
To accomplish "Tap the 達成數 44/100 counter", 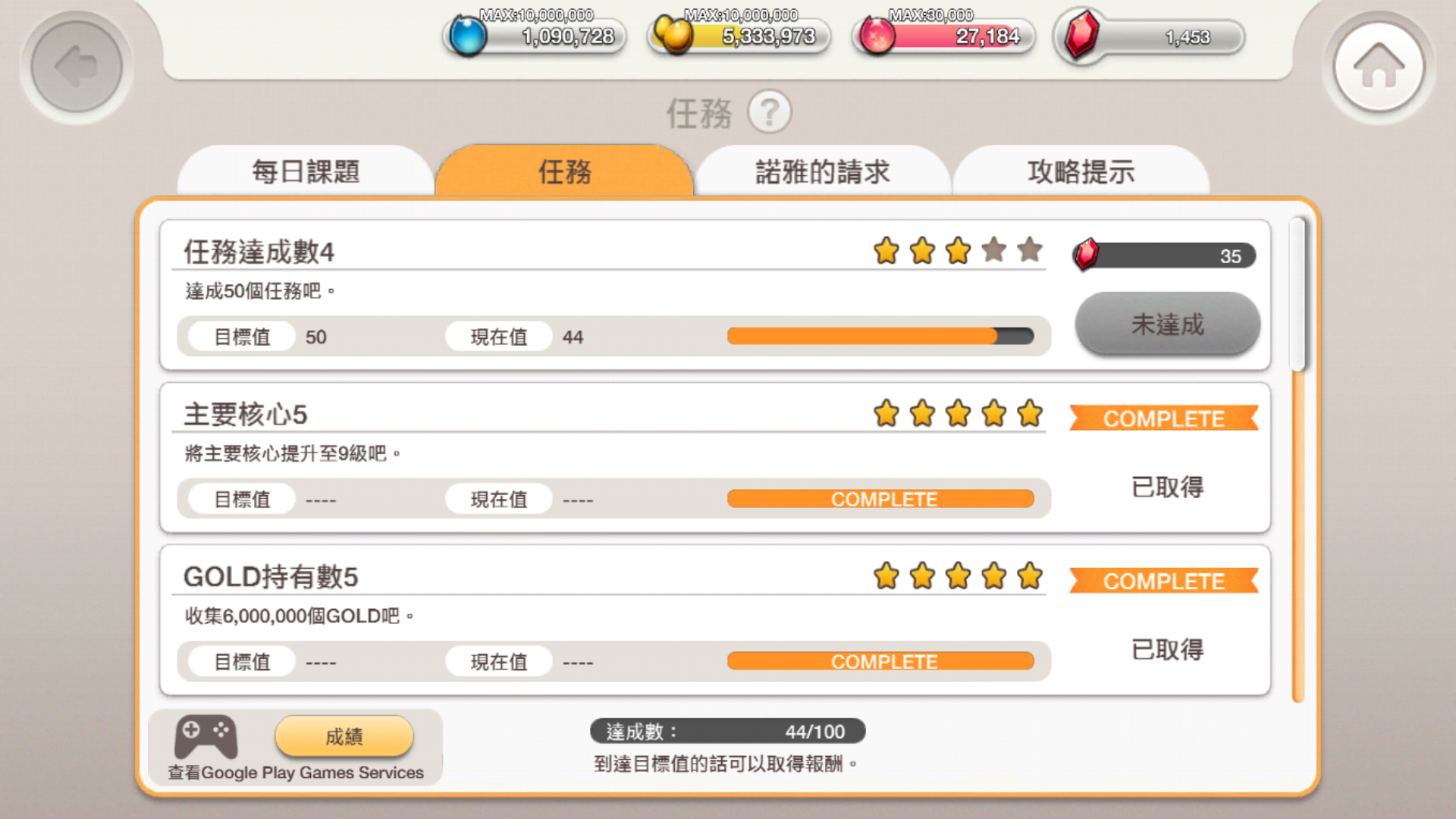I will (727, 732).
